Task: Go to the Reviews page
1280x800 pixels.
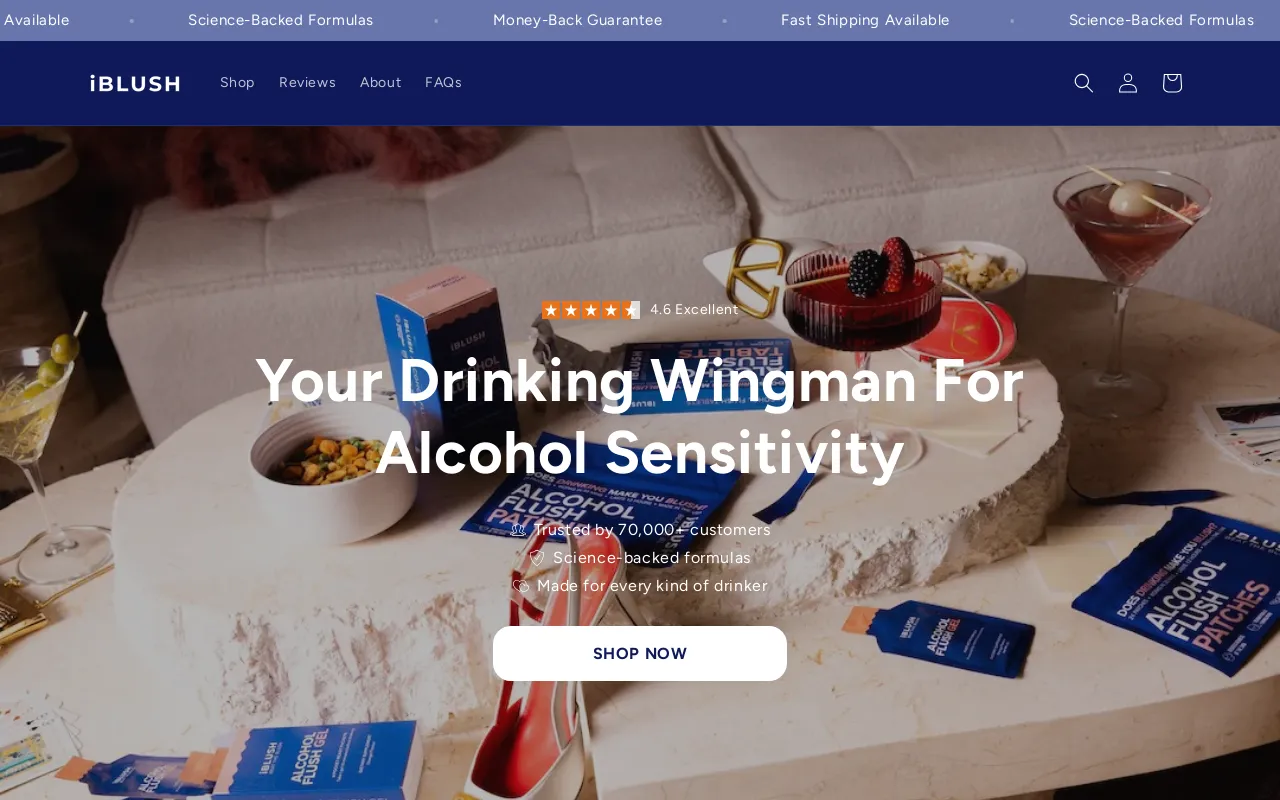Action: [307, 83]
